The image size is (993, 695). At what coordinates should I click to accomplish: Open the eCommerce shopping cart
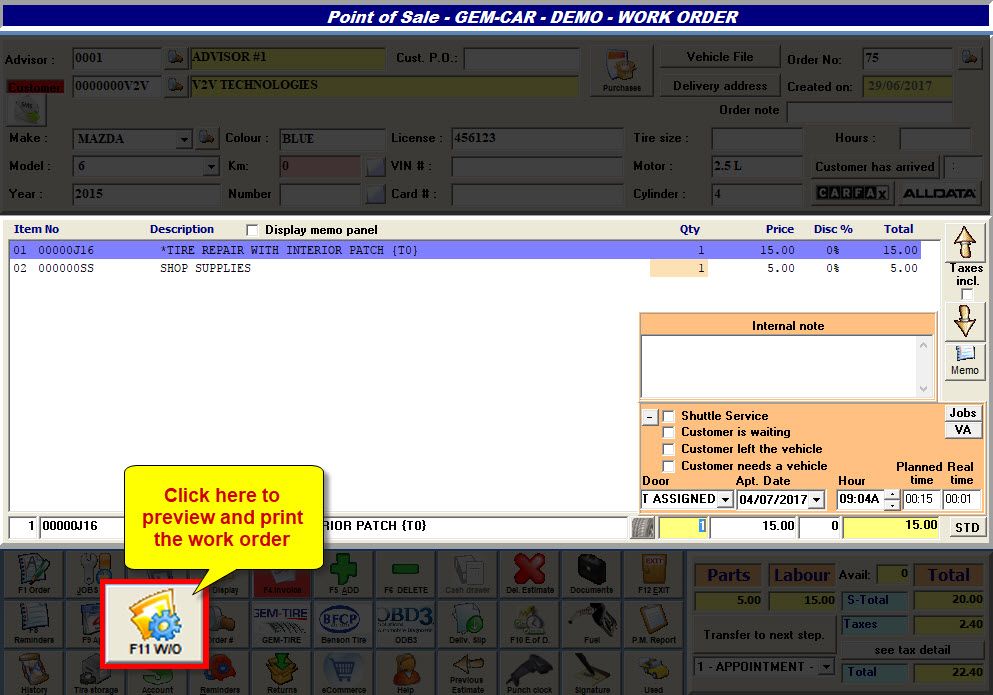coord(344,673)
